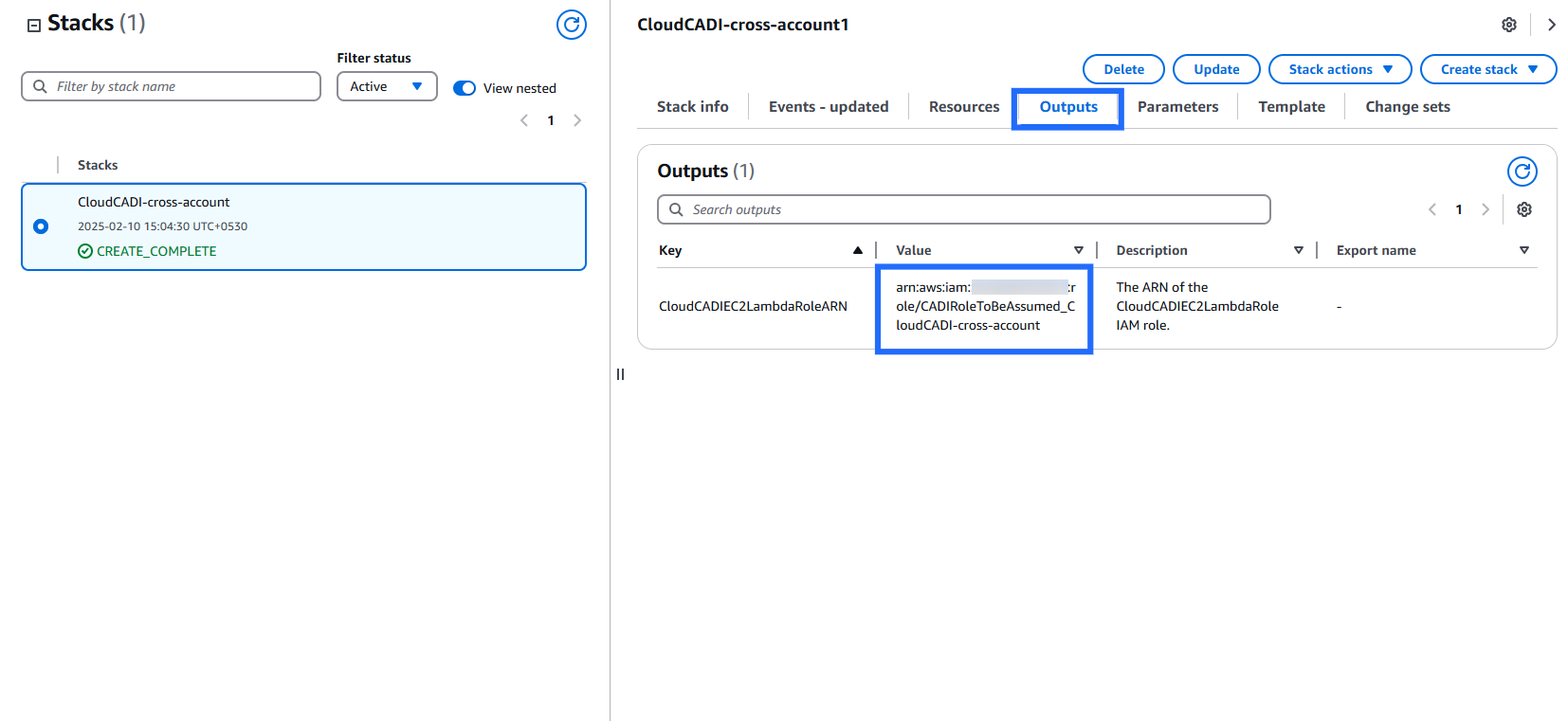Toggle the View nested switch
Screen dimensions: 1568x721
(x=465, y=88)
